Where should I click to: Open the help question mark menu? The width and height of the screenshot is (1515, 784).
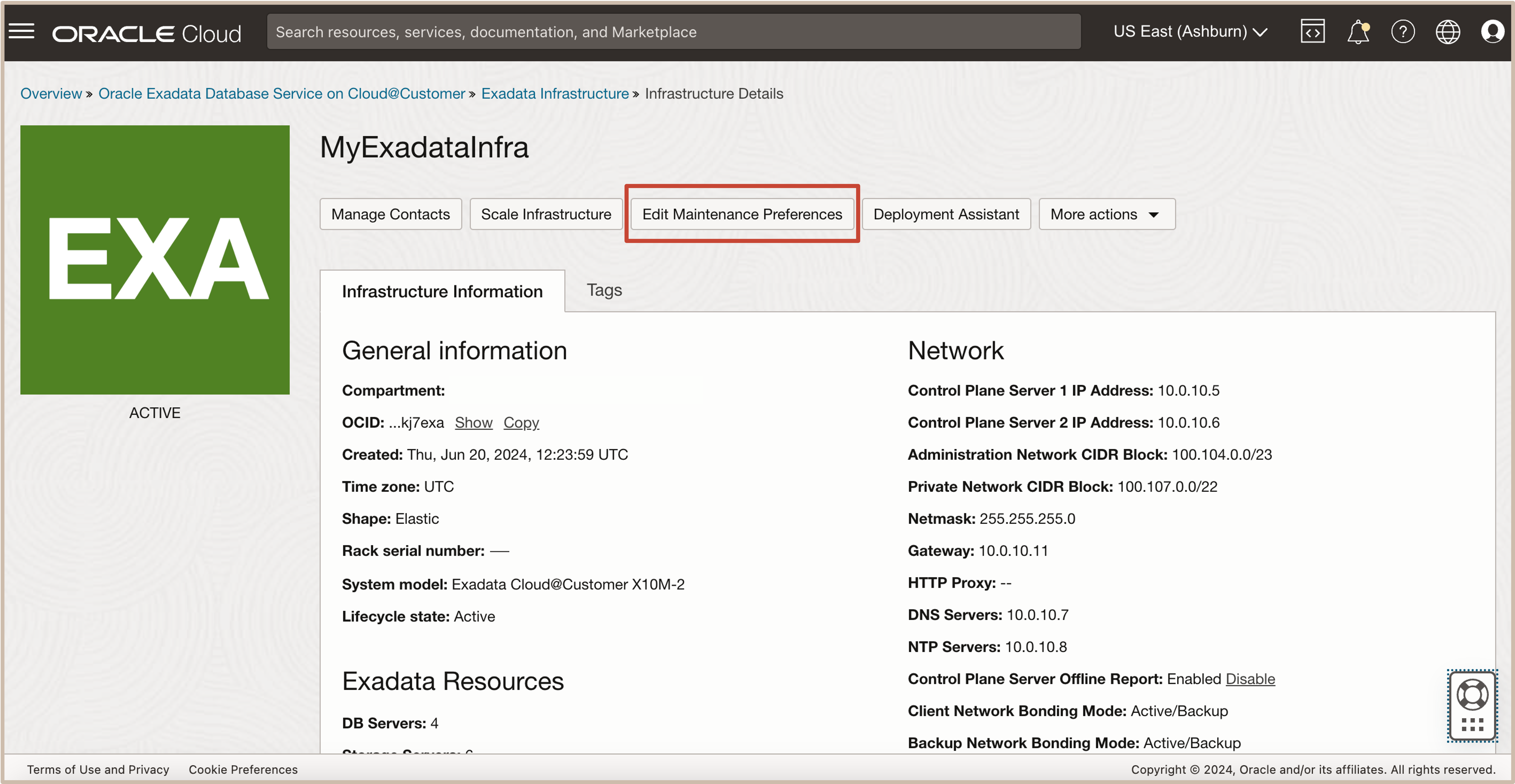[x=1403, y=32]
